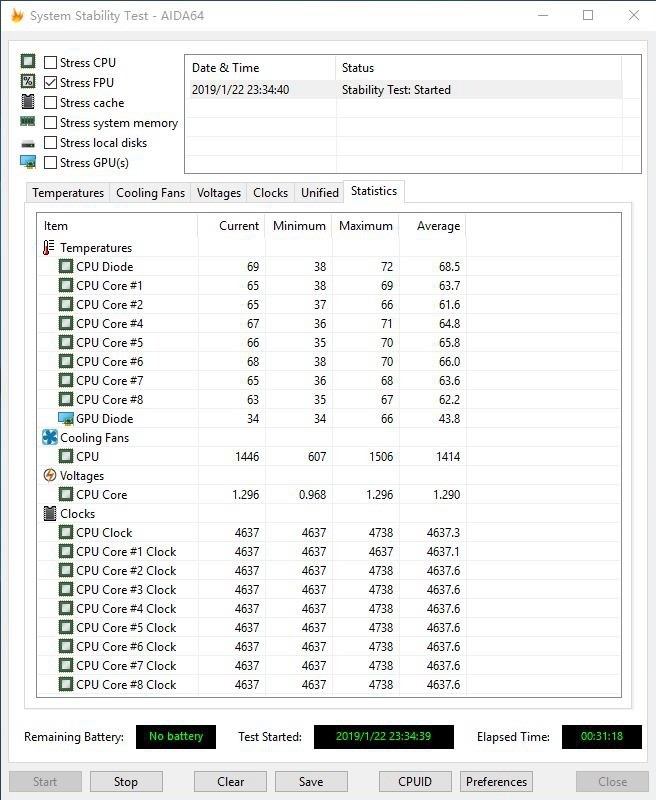656x800 pixels.
Task: Click the disabled Start button
Action: pyautogui.click(x=45, y=782)
